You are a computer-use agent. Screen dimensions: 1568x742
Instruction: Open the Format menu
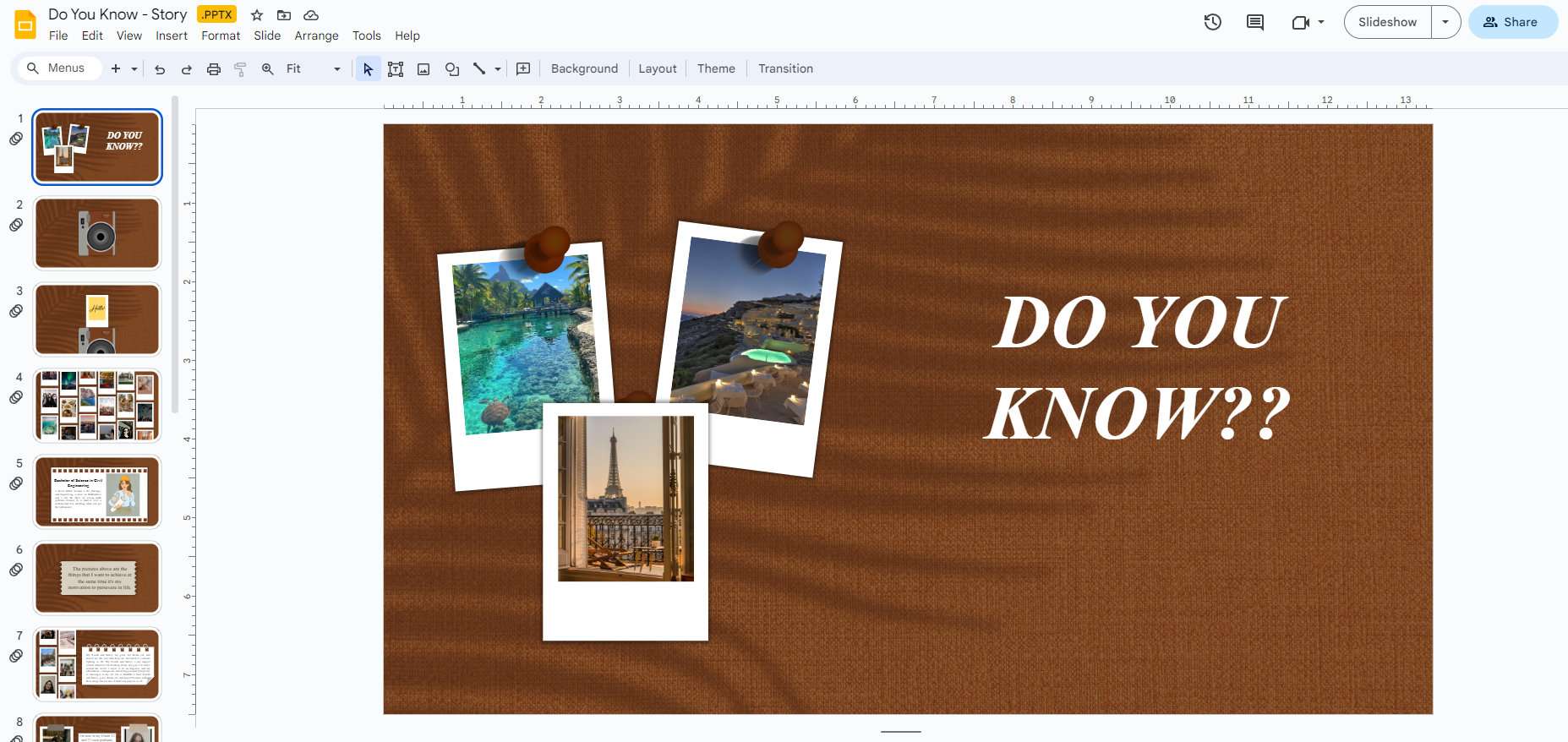click(221, 35)
